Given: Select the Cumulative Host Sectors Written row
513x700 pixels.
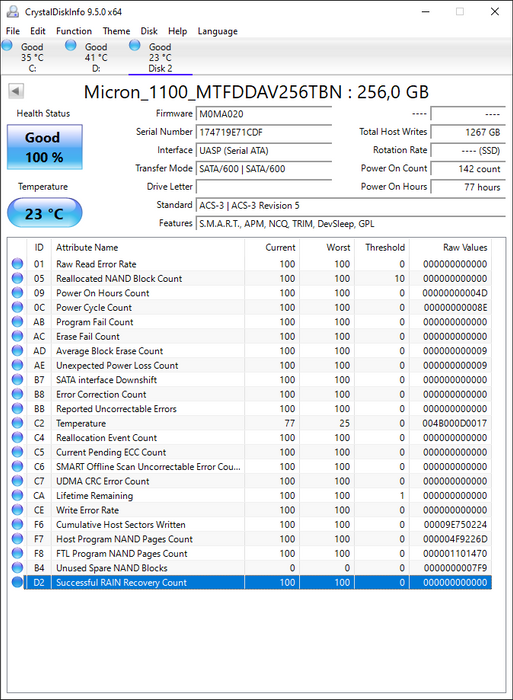Looking at the screenshot, I should coord(250,525).
